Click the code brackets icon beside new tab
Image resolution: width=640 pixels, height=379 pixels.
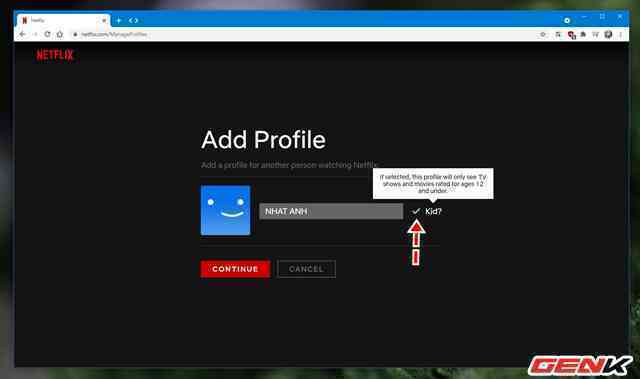click(133, 20)
